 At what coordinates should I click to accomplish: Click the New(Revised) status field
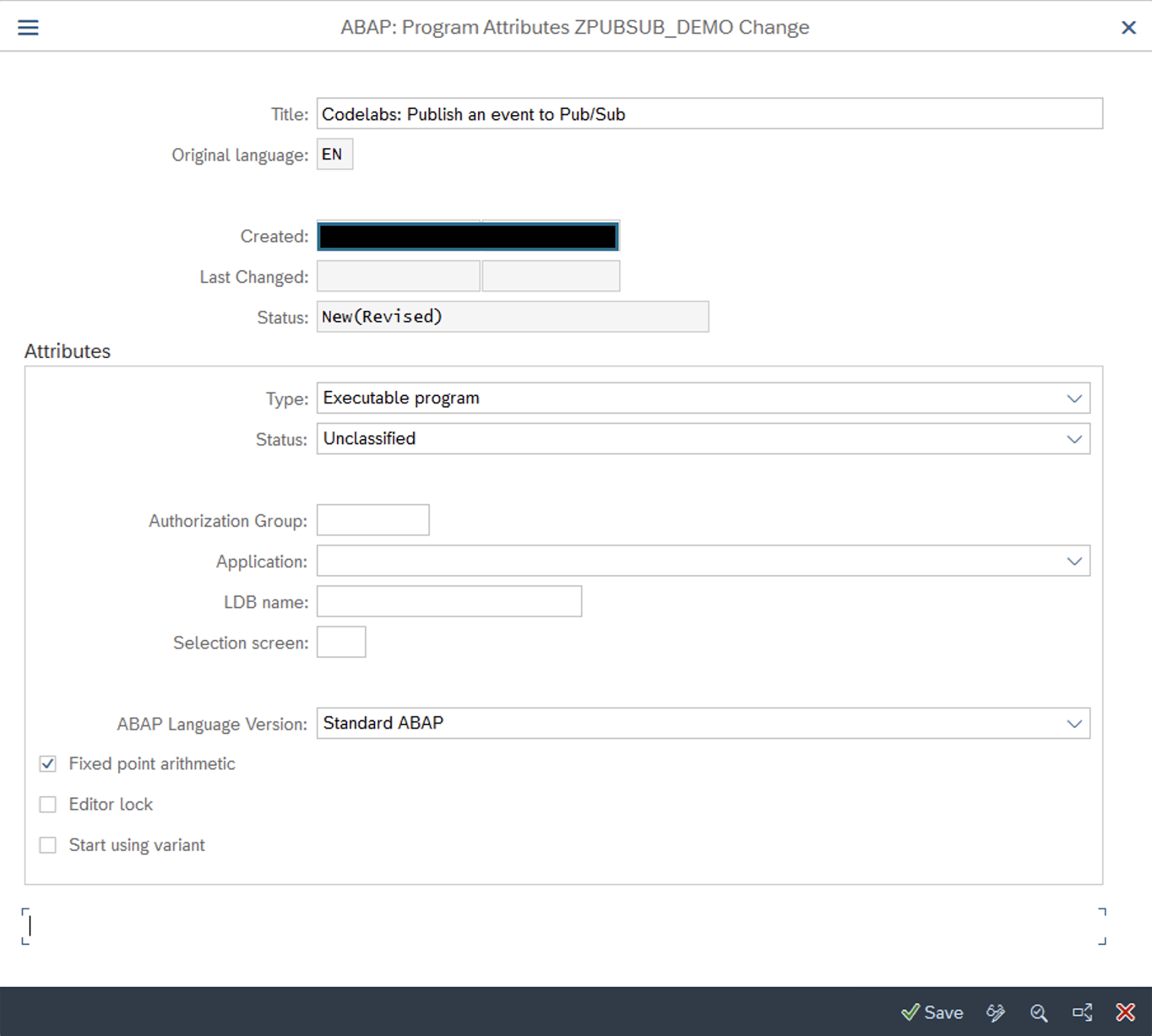pyautogui.click(x=512, y=317)
